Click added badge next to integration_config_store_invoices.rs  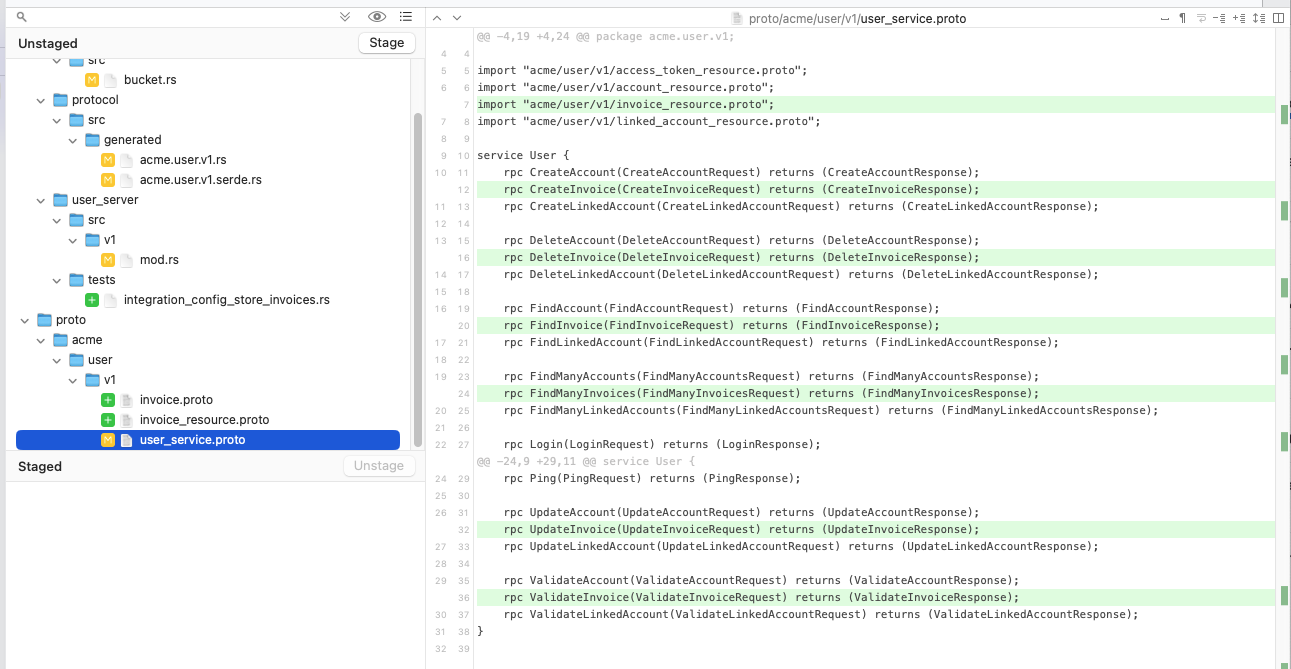[x=92, y=300]
